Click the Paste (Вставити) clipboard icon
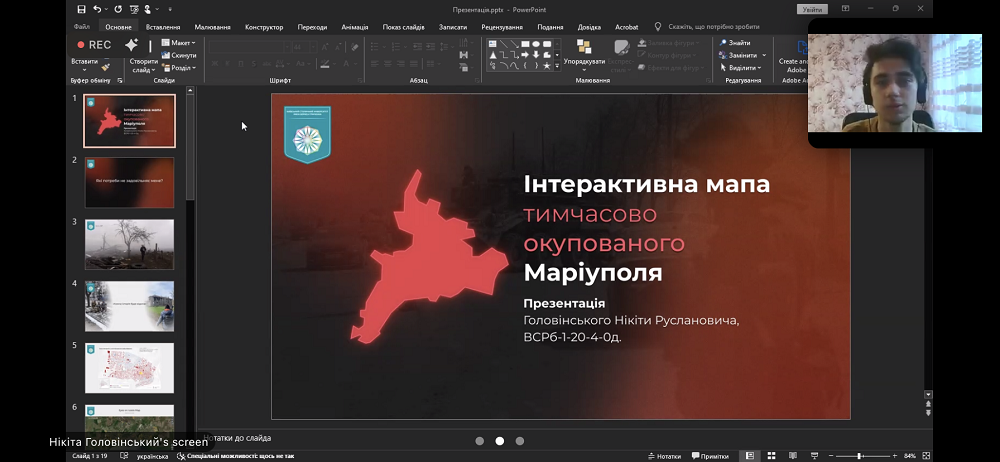 click(x=84, y=62)
